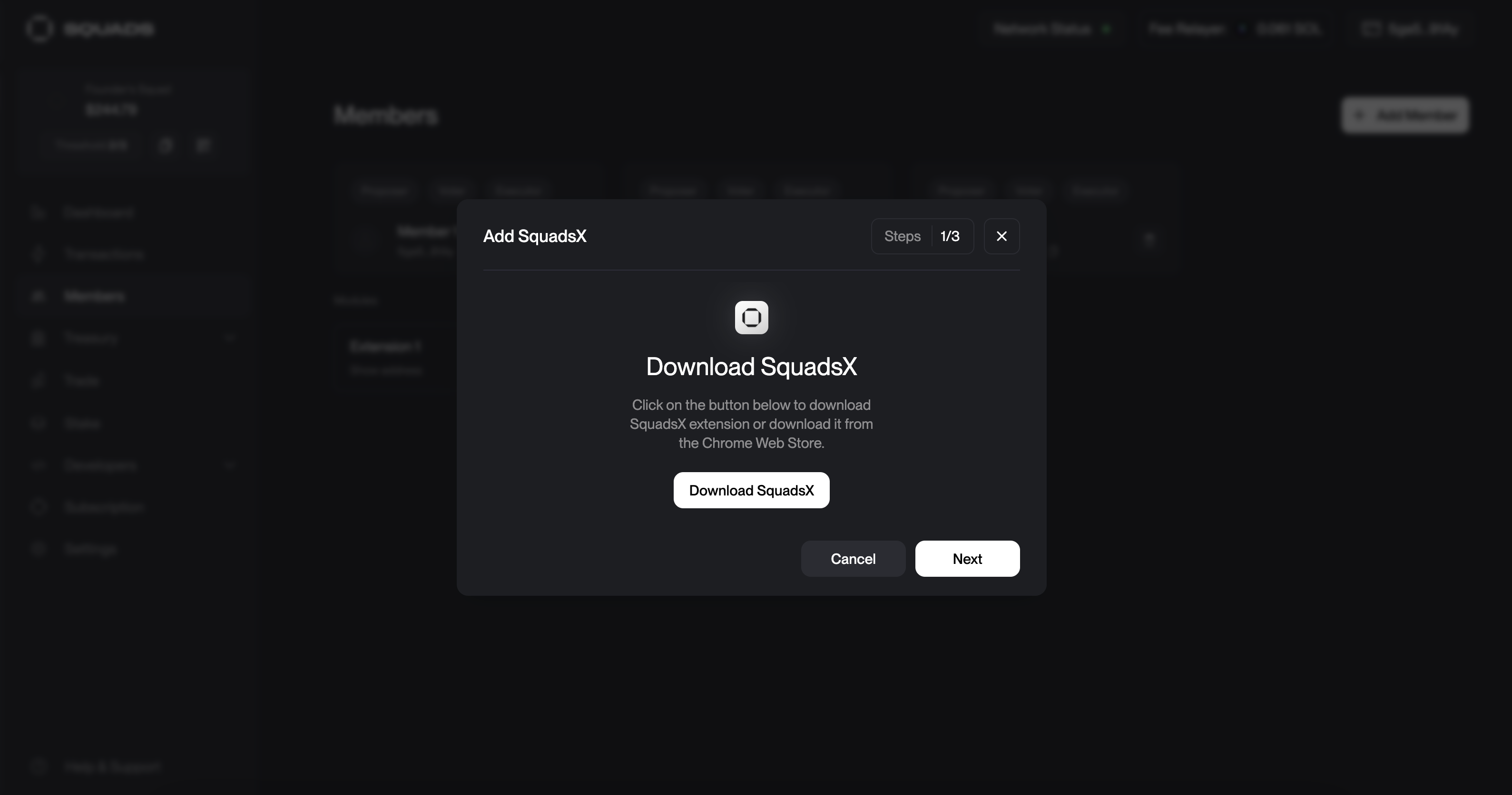The height and width of the screenshot is (795, 1512).
Task: Click the Squads logo in header
Action: tap(40, 29)
